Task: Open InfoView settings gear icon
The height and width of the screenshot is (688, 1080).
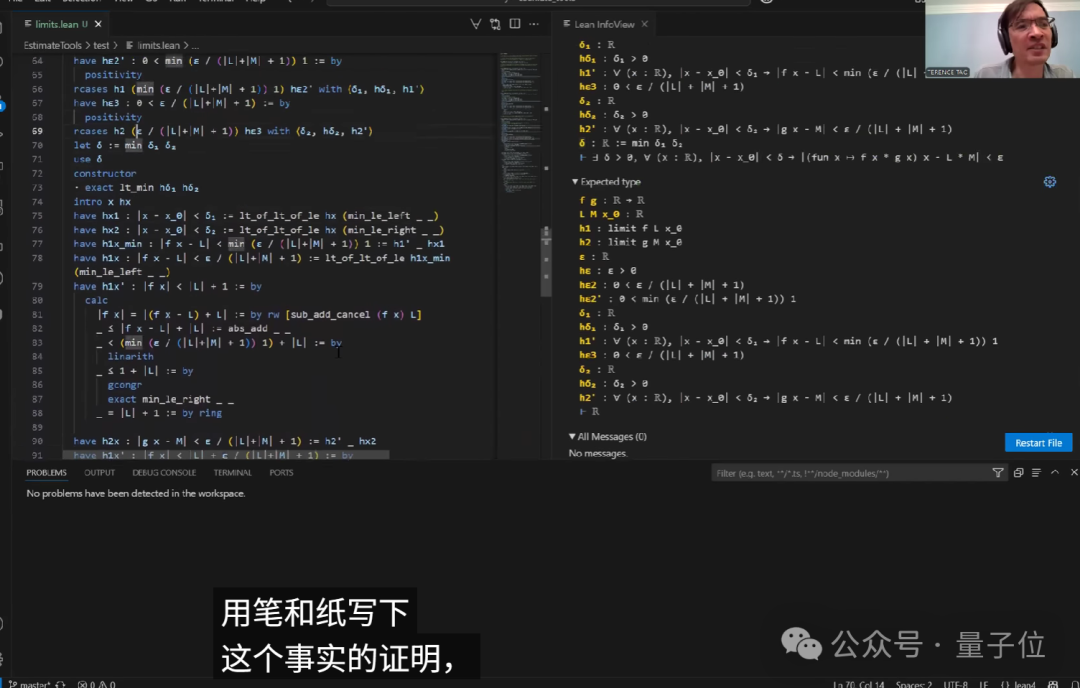Action: tap(1050, 182)
